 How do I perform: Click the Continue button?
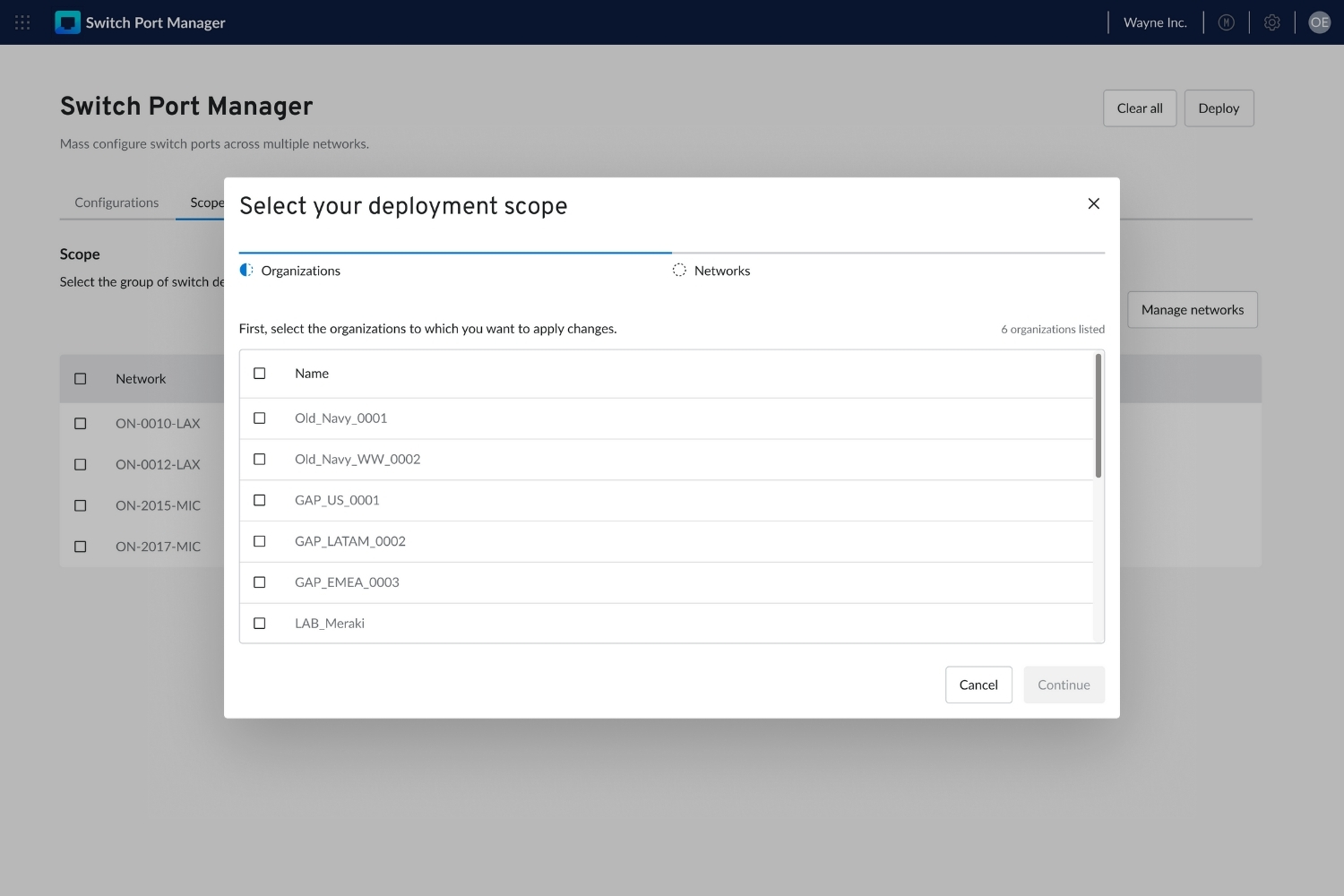1064,685
